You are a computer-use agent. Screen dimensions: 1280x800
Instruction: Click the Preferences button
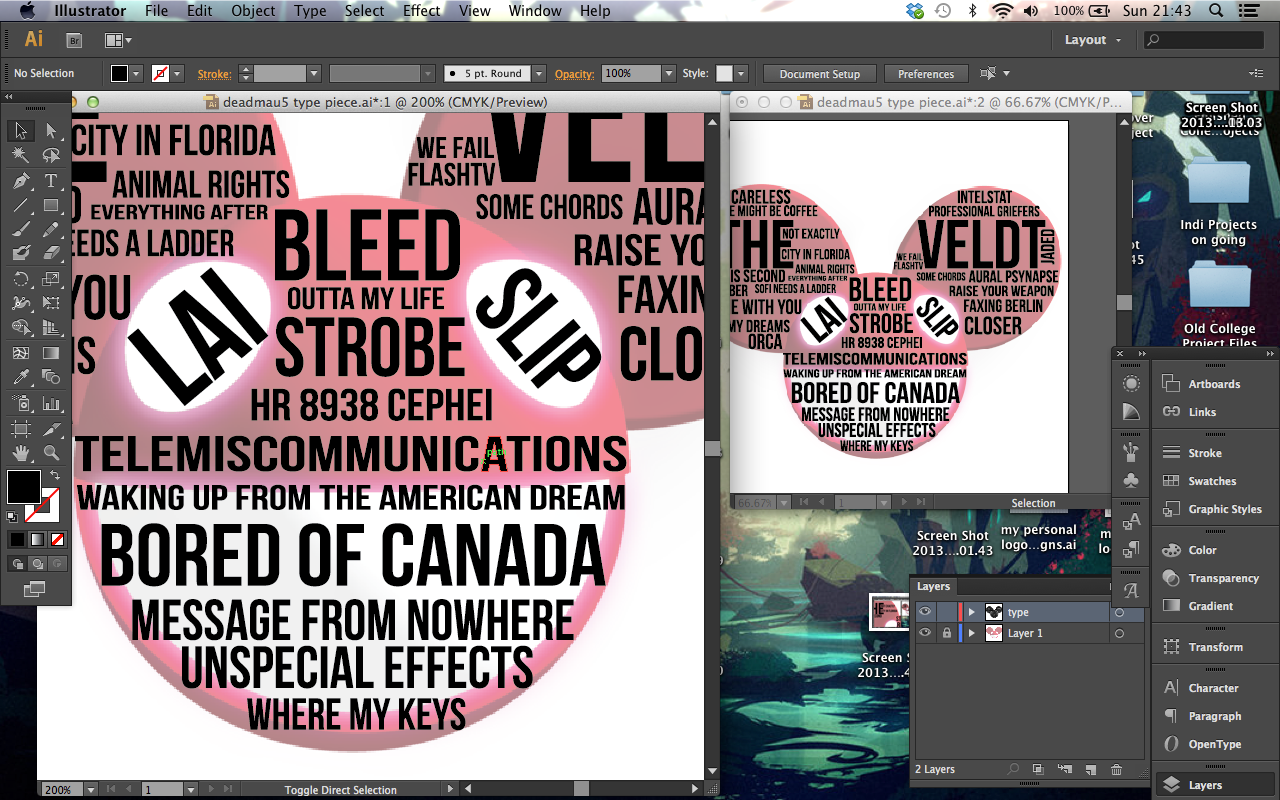tap(926, 74)
